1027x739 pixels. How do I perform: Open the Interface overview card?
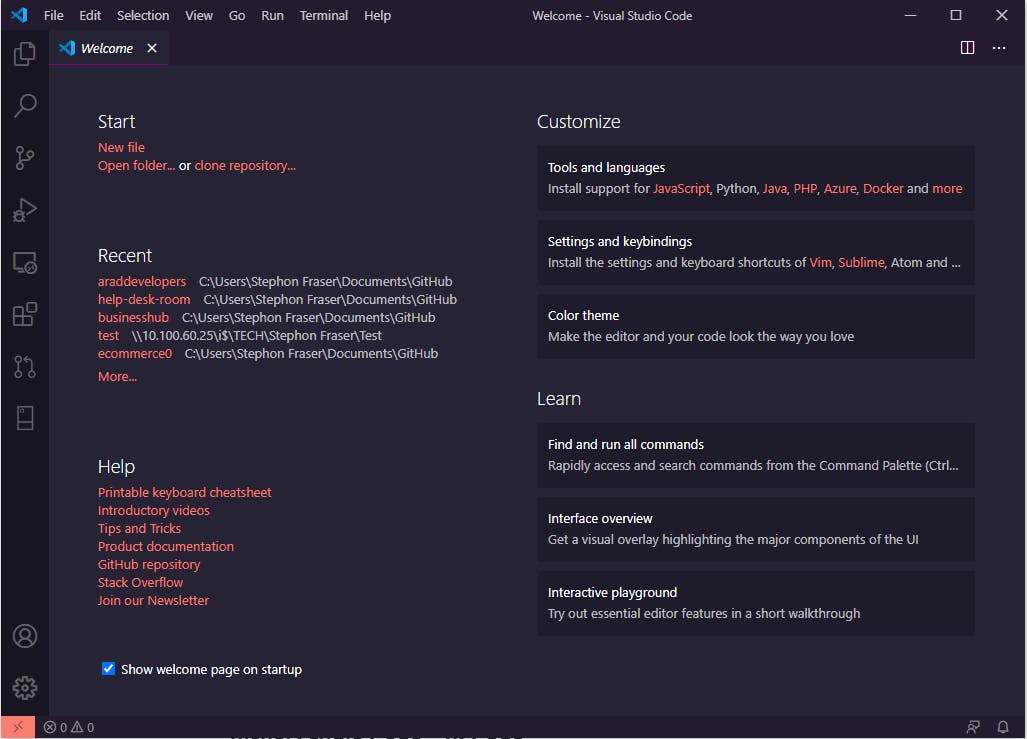point(756,529)
